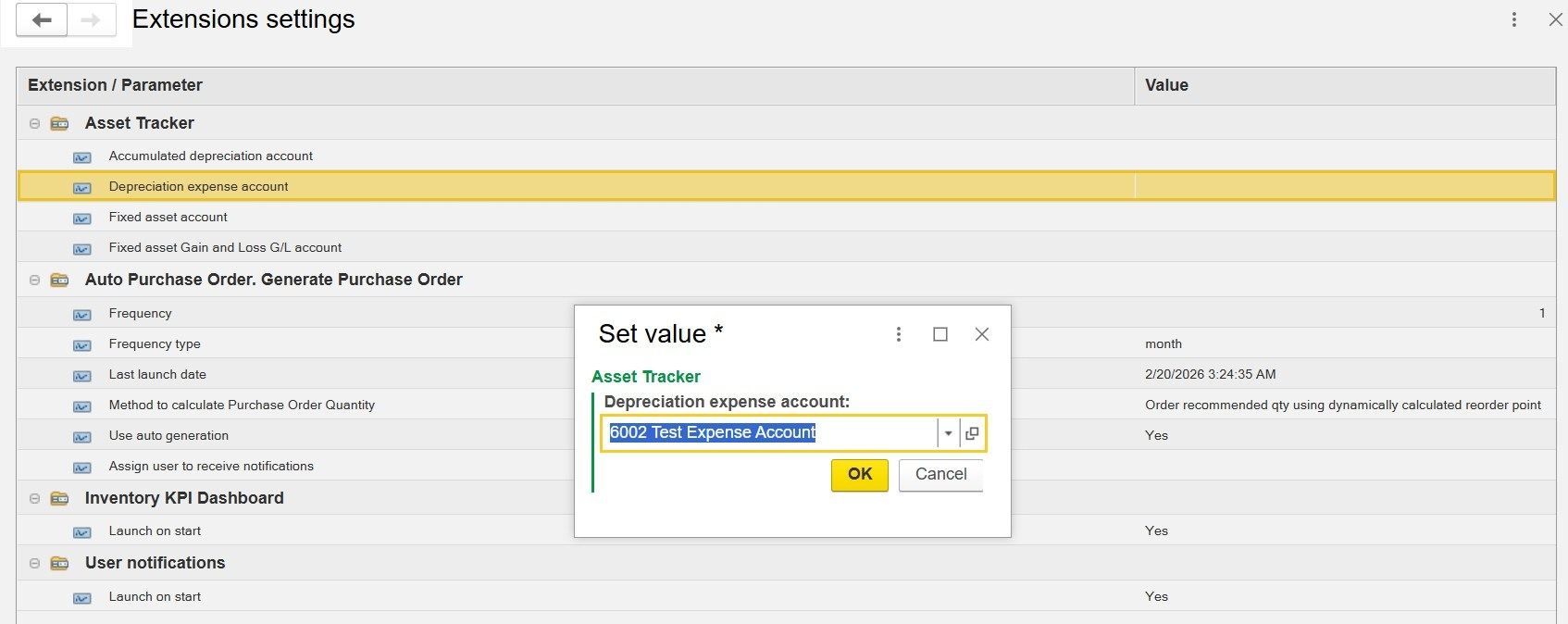Open the Depreciation expense account dropdown
Viewport: 1568px width, 624px height.
948,433
